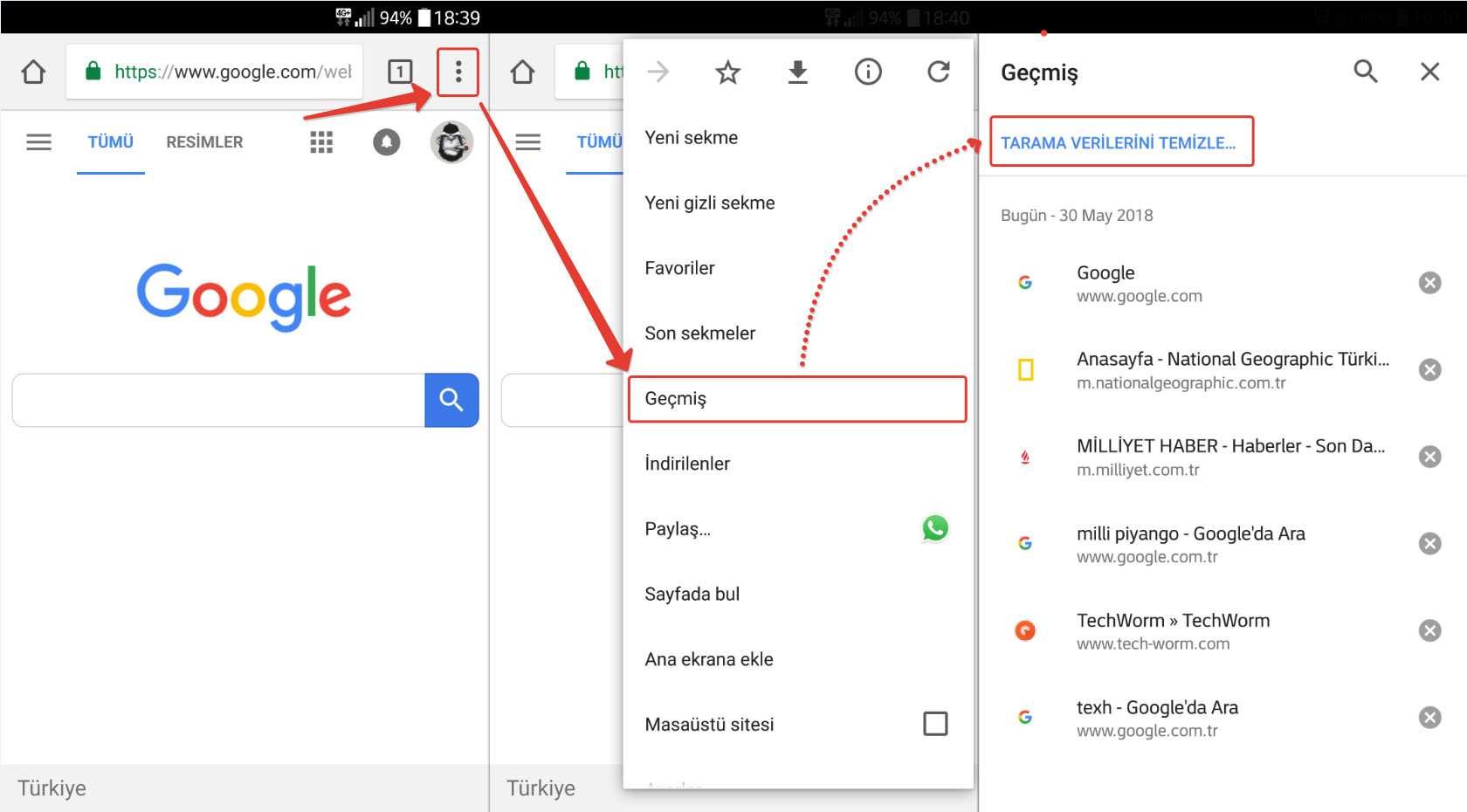Click the download page icon
The image size is (1467, 812).
tap(797, 72)
